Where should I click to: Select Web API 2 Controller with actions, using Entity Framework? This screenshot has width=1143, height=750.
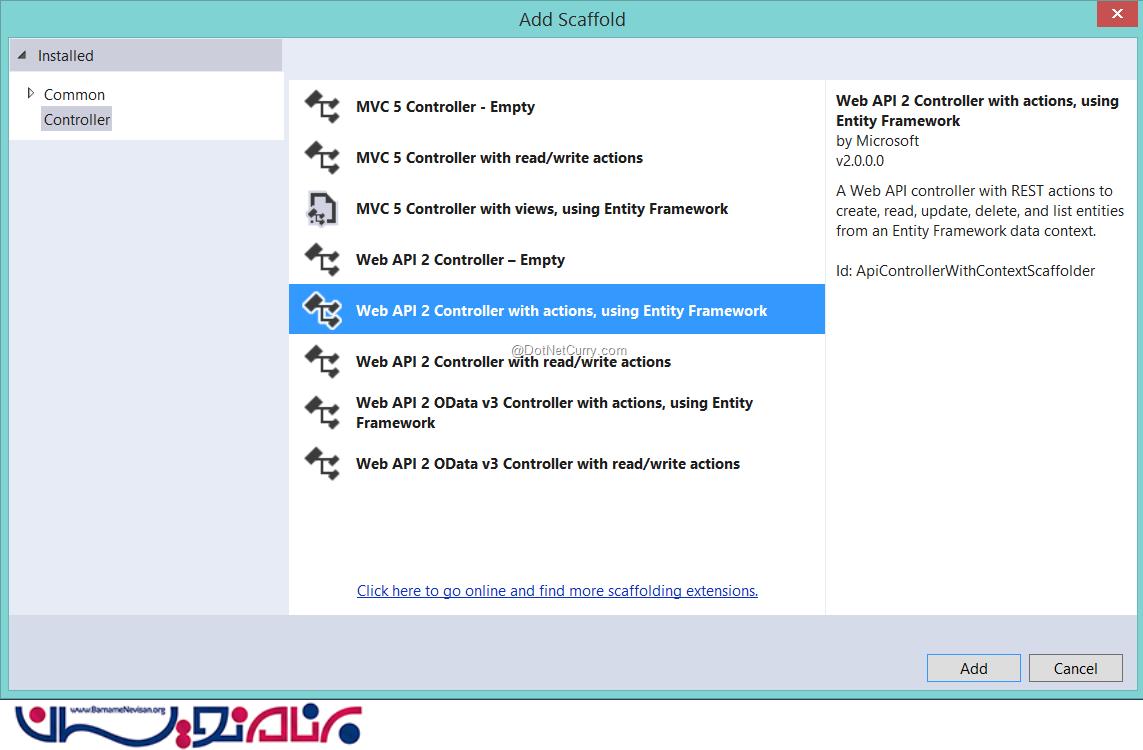tap(557, 310)
